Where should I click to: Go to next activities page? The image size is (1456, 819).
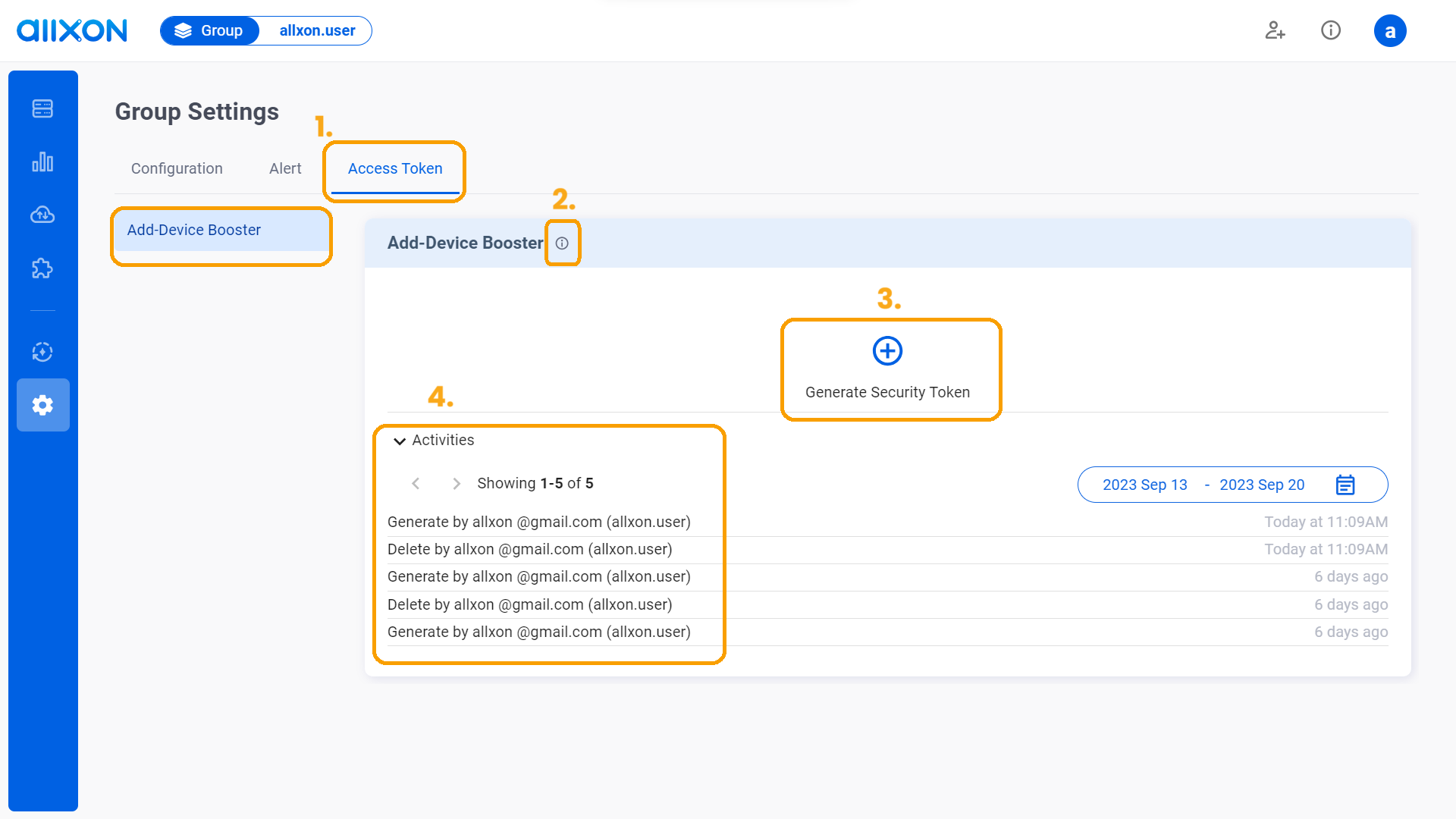click(457, 484)
